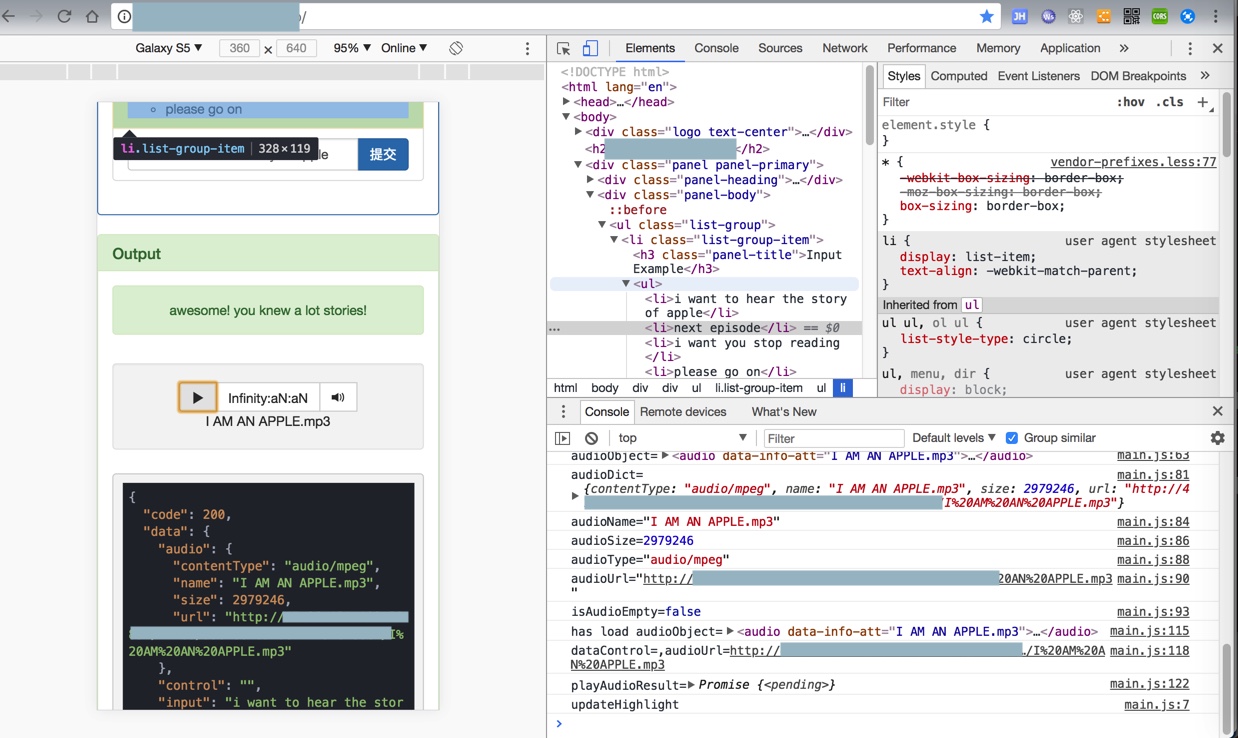This screenshot has height=738, width=1238.
Task: Switch to the Network tab
Action: 844,48
